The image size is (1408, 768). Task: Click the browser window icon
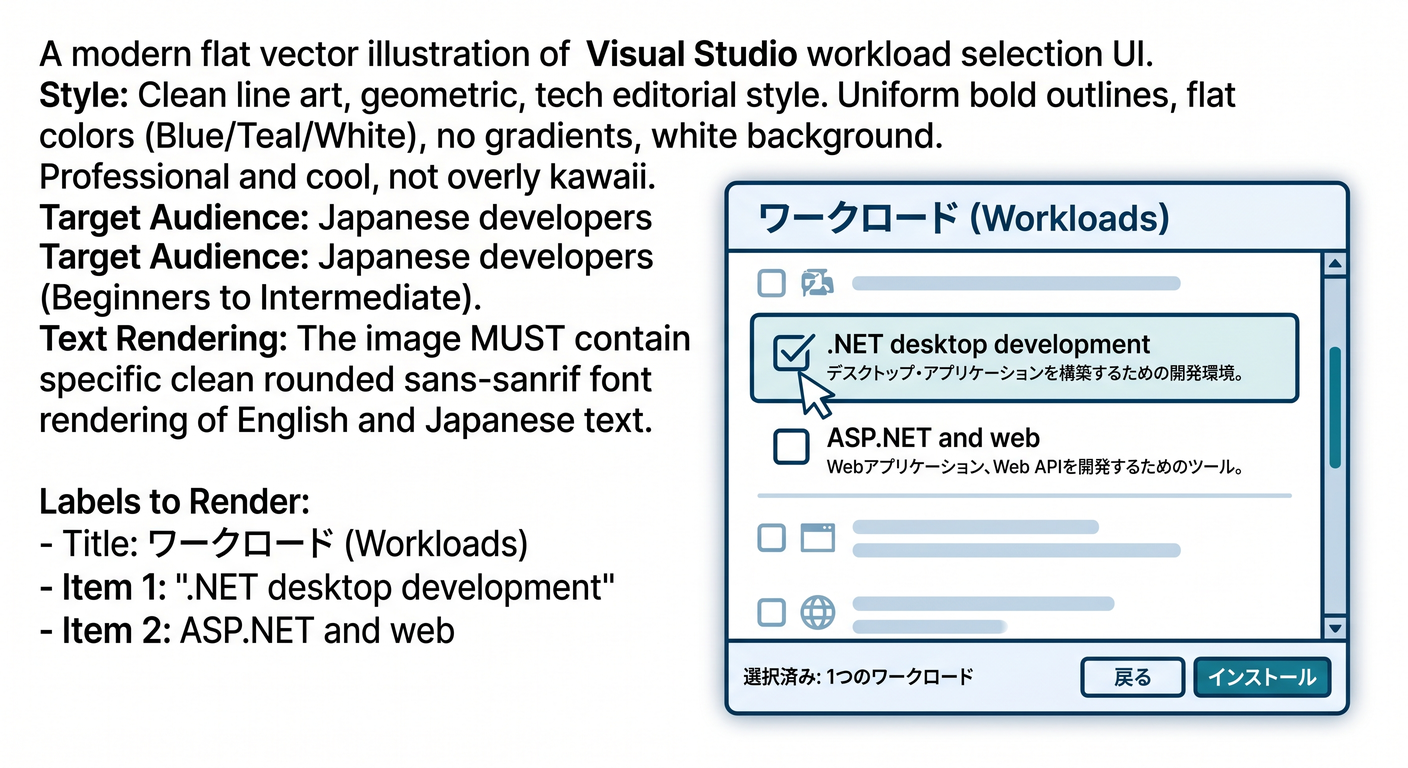(818, 538)
